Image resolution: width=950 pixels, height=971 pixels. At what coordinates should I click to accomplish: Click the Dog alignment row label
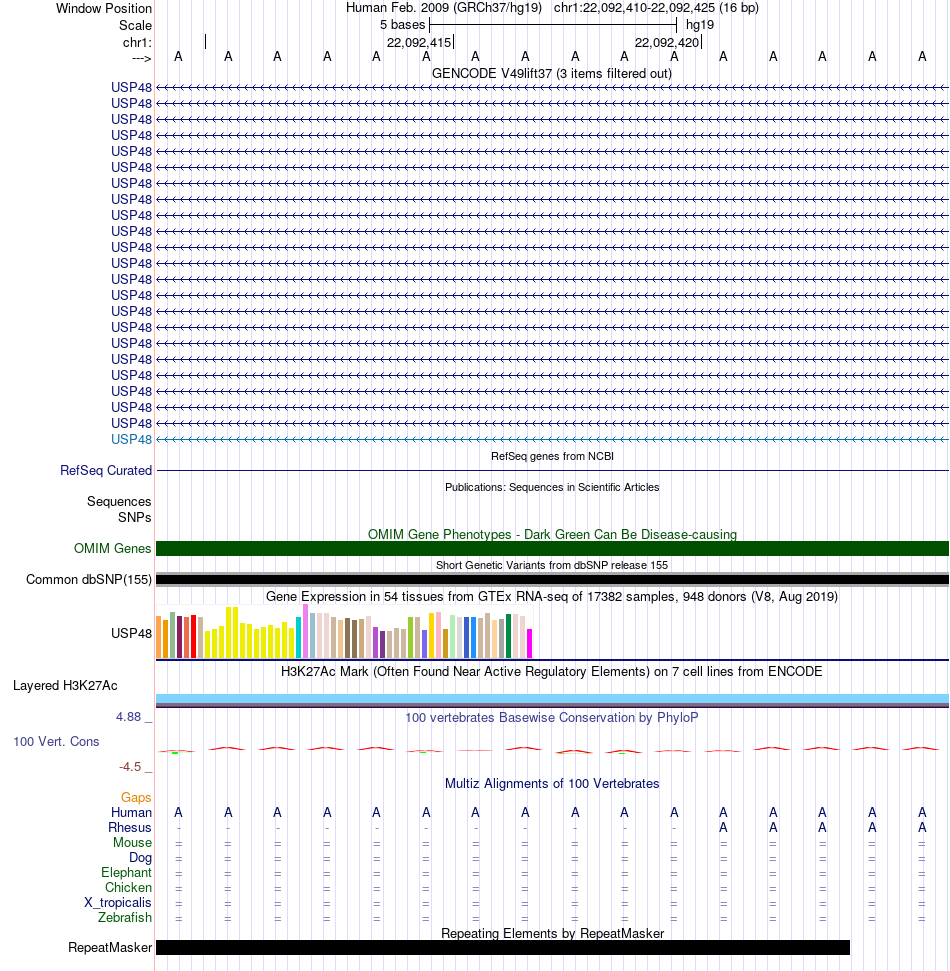(141, 858)
